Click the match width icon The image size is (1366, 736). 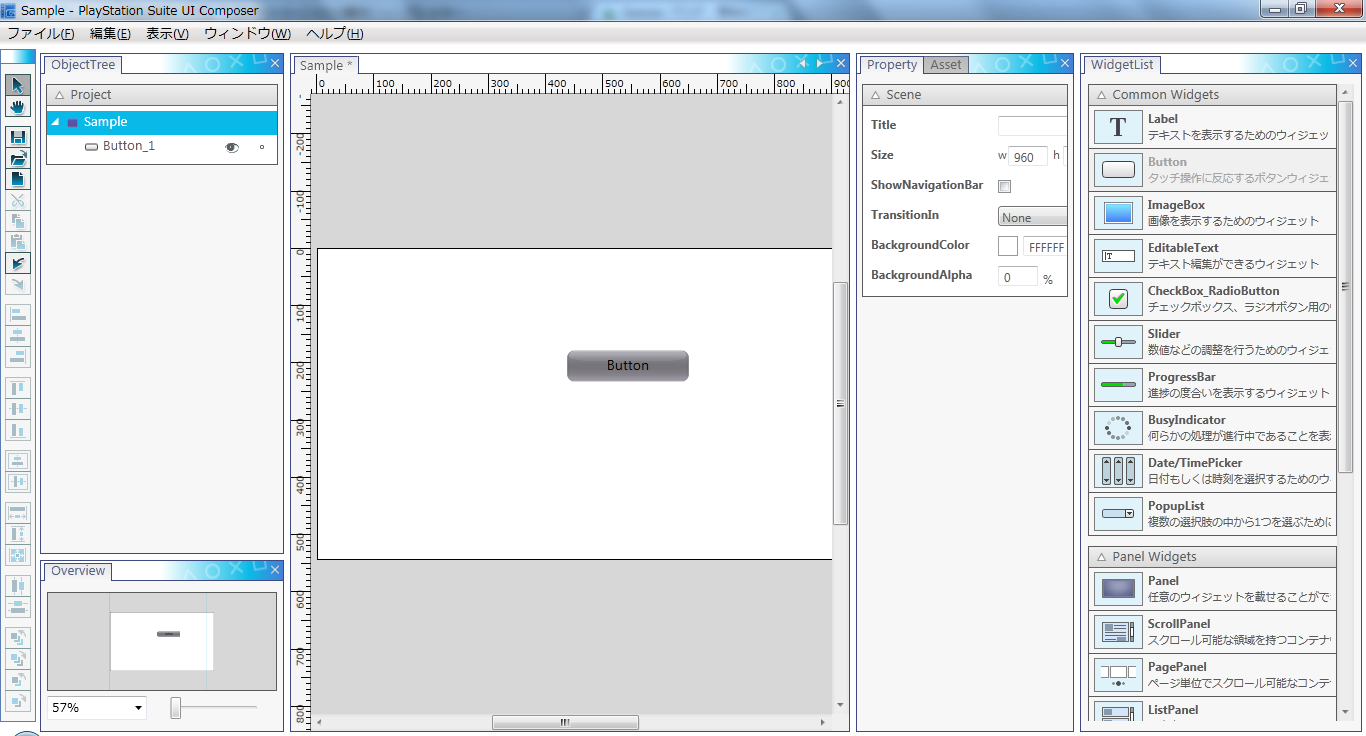pos(18,513)
